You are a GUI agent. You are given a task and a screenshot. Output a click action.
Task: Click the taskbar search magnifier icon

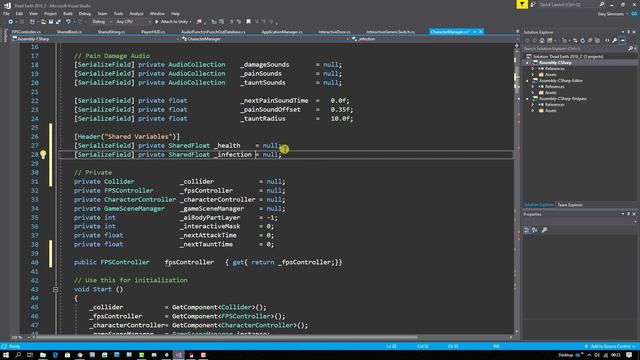(18, 355)
